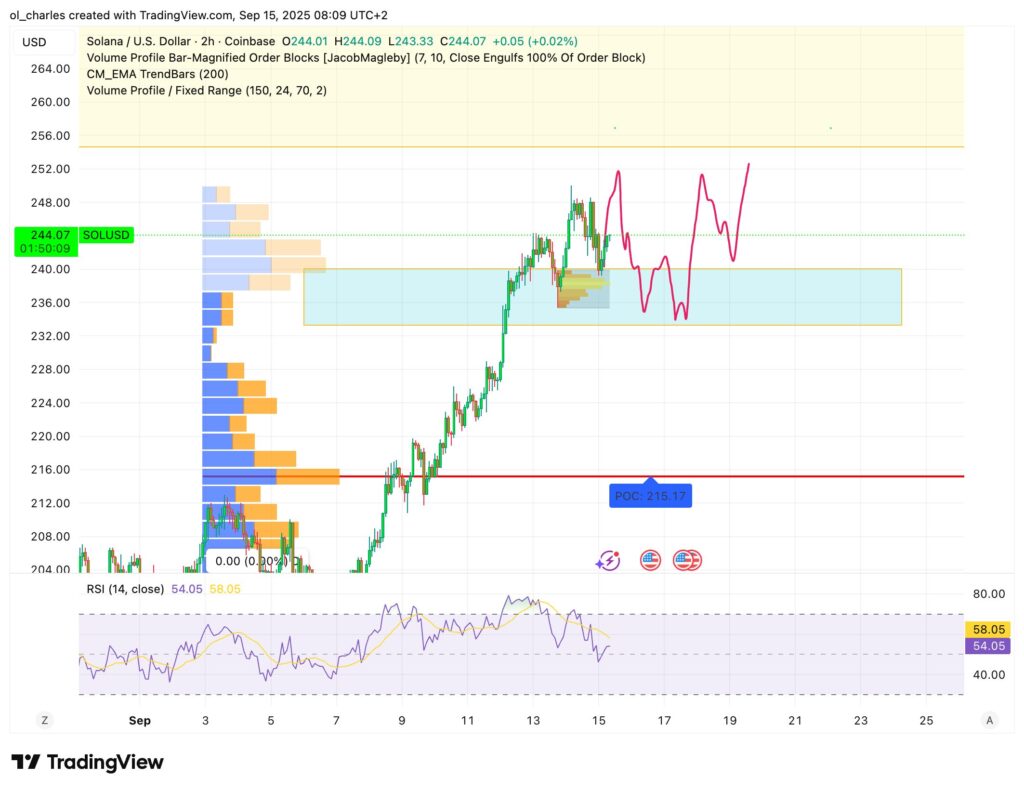Click the A button on the time axis
Screen dimensions: 1024x791
989,720
